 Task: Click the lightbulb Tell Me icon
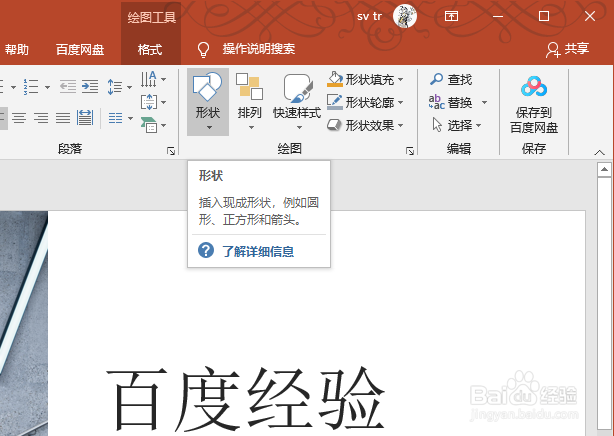[x=203, y=49]
